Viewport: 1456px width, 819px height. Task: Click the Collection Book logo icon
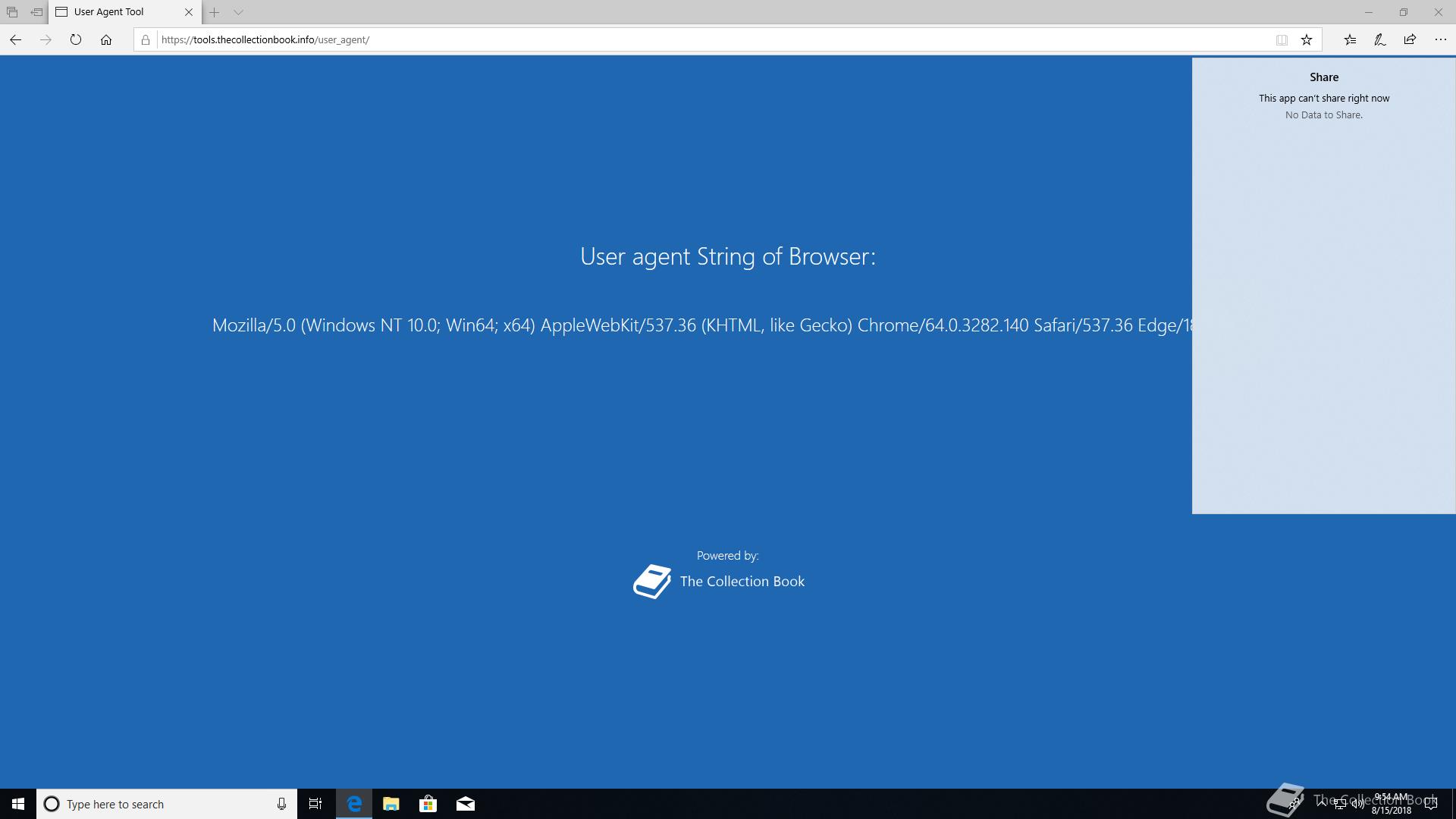click(652, 582)
